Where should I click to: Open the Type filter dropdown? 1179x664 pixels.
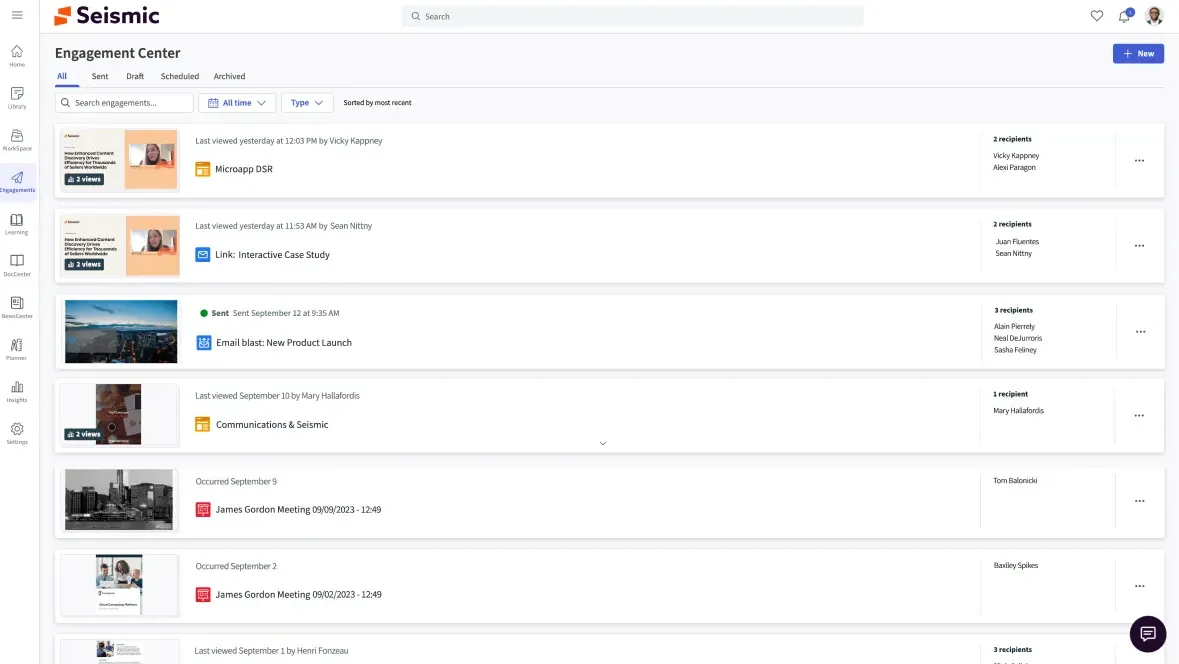pos(307,103)
